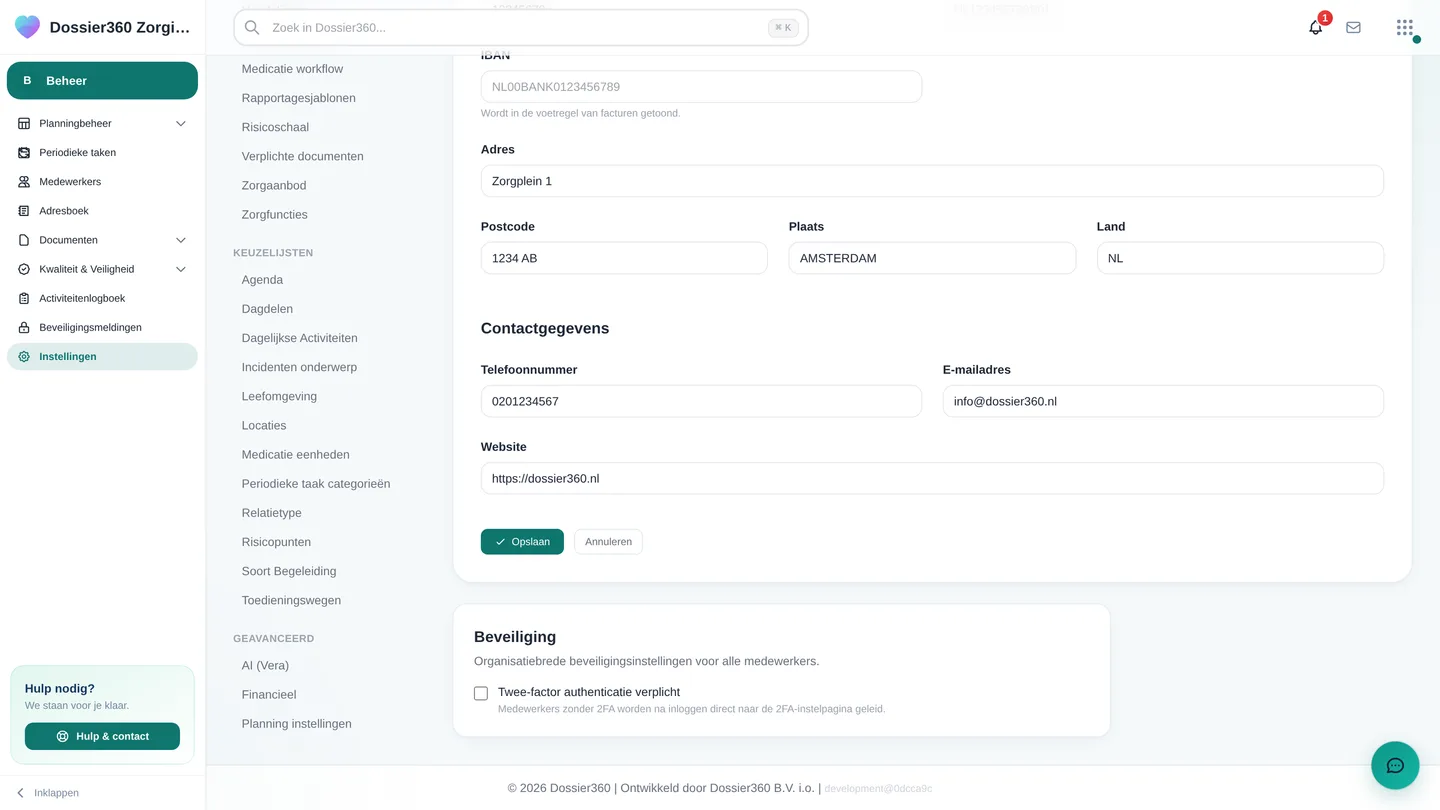1440x810 pixels.
Task: Open the chat bubble widget
Action: tap(1395, 766)
